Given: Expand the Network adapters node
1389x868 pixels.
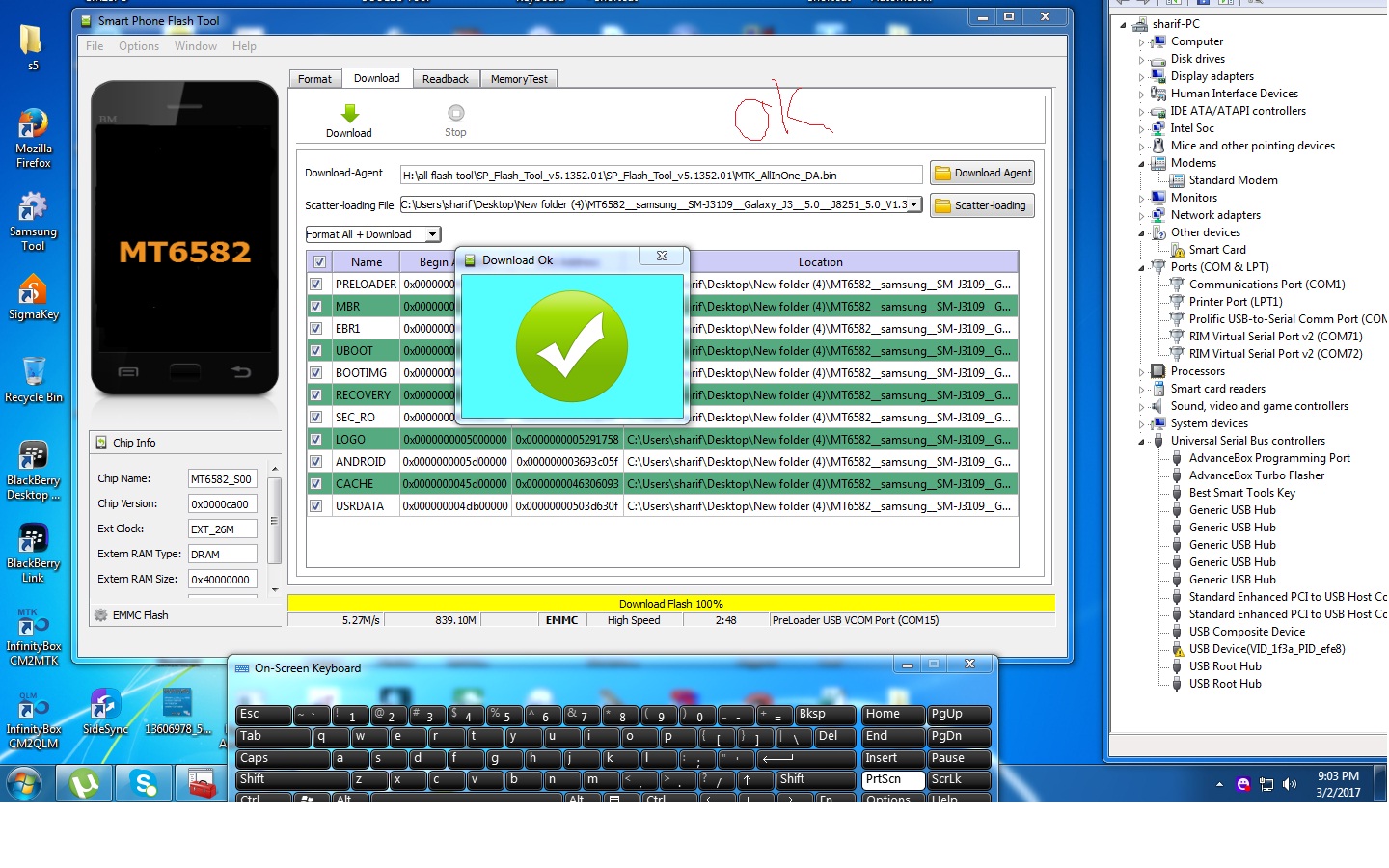Looking at the screenshot, I should pyautogui.click(x=1141, y=216).
